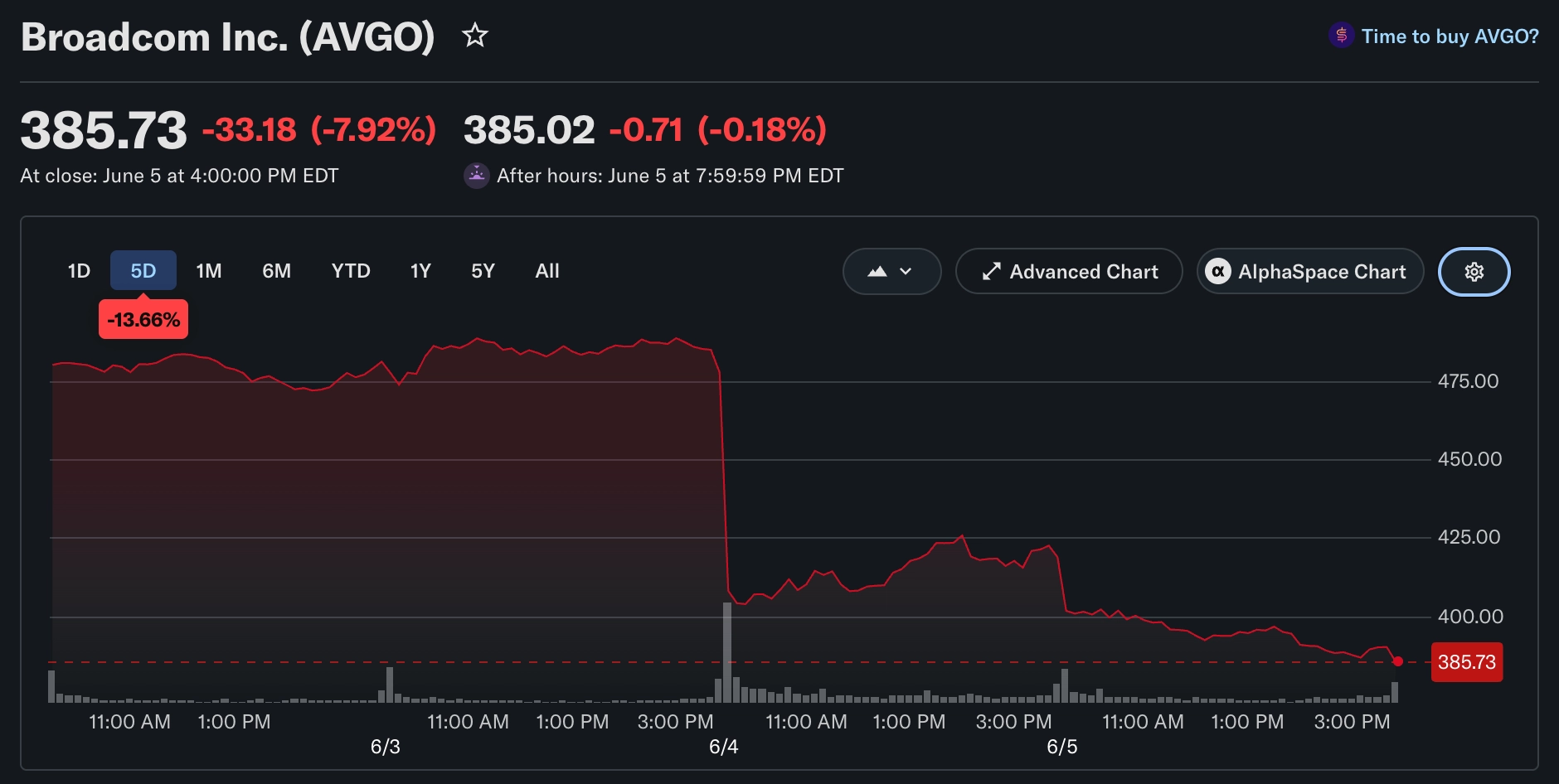Show the 1Y chart range
Viewport: 1559px width, 784px height.
(420, 271)
